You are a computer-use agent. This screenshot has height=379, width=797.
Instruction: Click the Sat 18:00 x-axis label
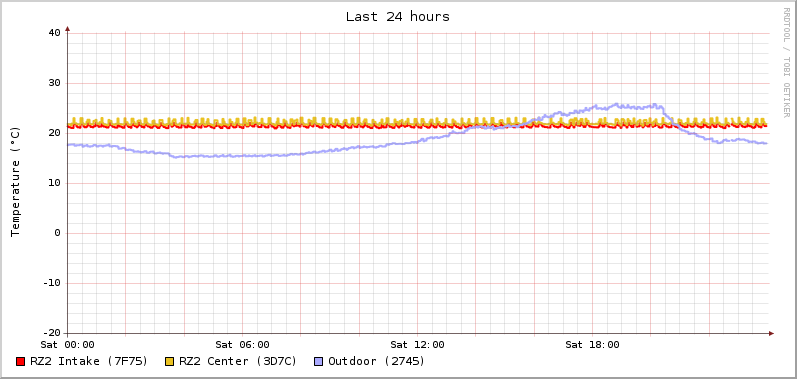point(592,344)
